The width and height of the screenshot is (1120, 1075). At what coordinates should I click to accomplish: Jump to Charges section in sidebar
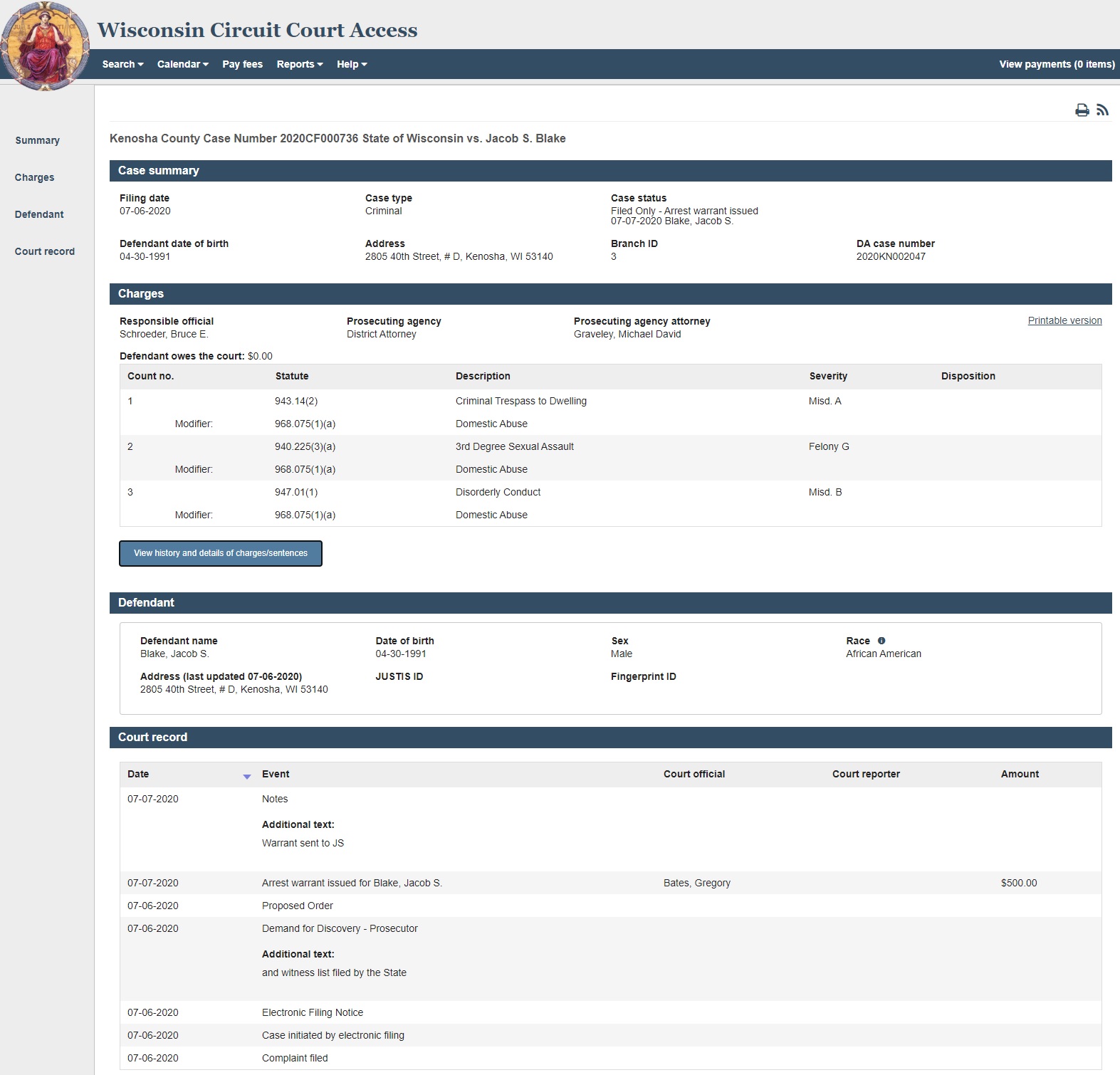pos(34,177)
